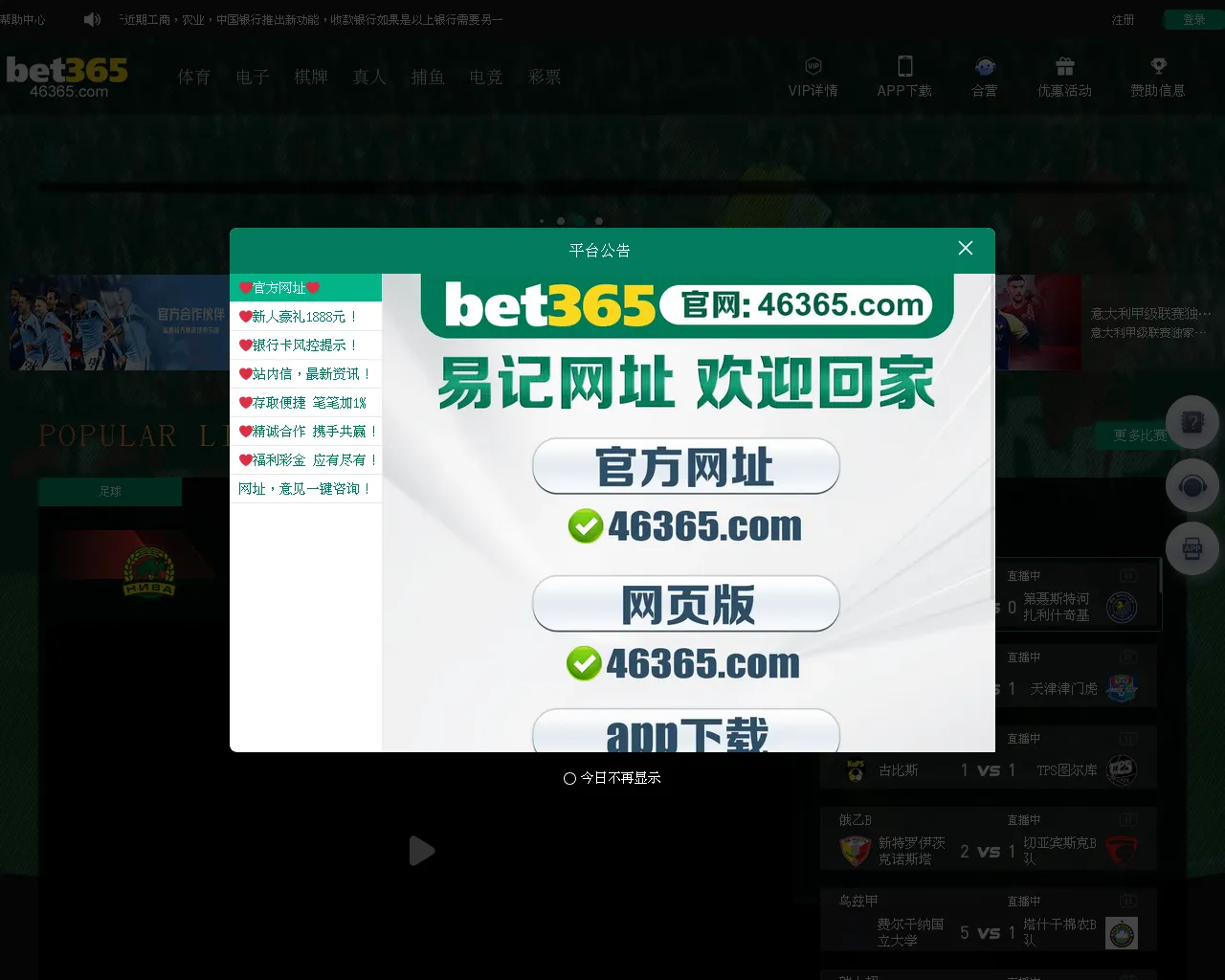Viewport: 1225px width, 980px height.
Task: Mute the announcement speaker icon
Action: pos(92,19)
